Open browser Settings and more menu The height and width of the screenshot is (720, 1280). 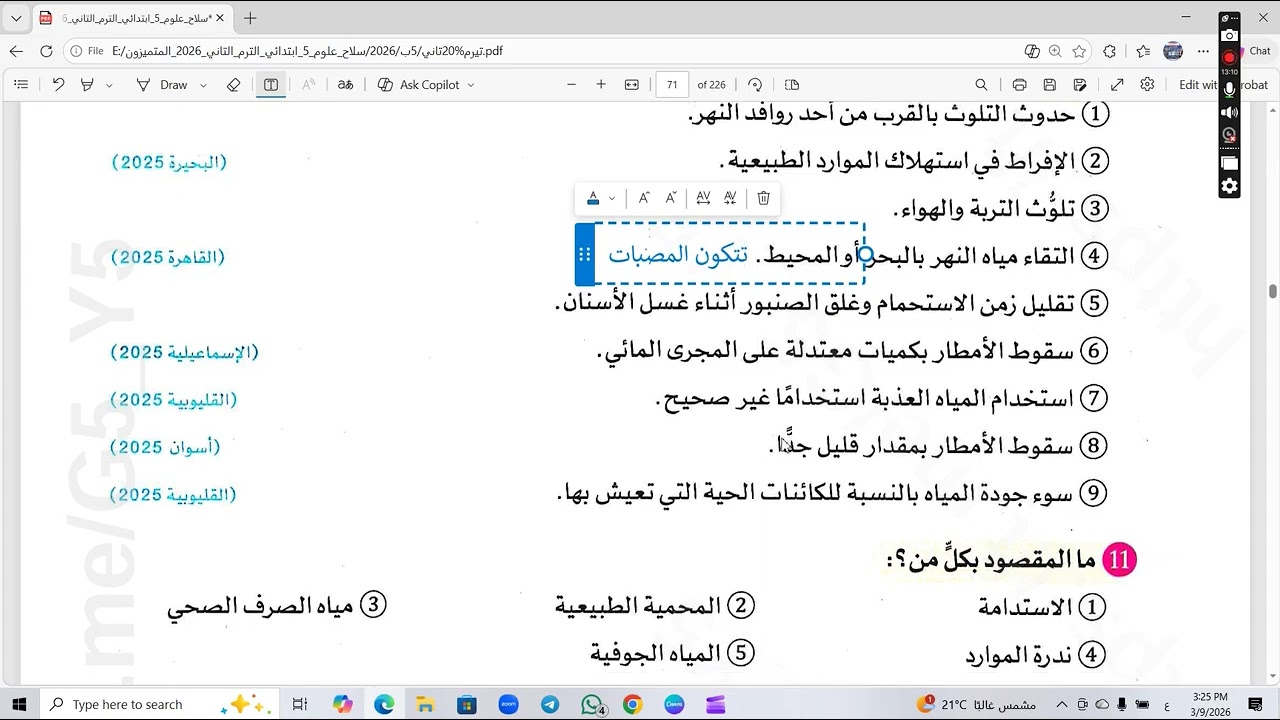click(1202, 51)
